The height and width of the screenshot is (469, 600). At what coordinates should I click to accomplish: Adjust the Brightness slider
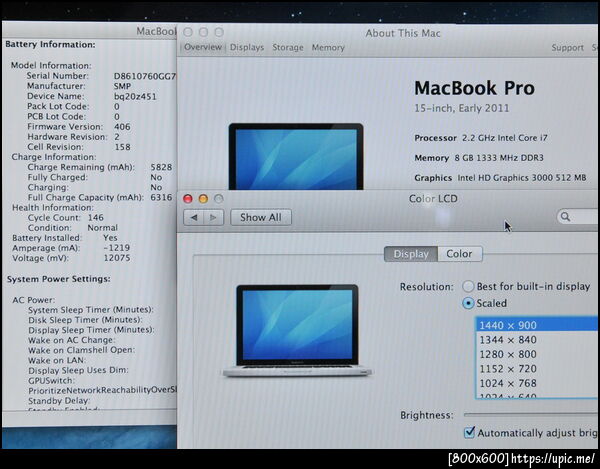[531, 415]
